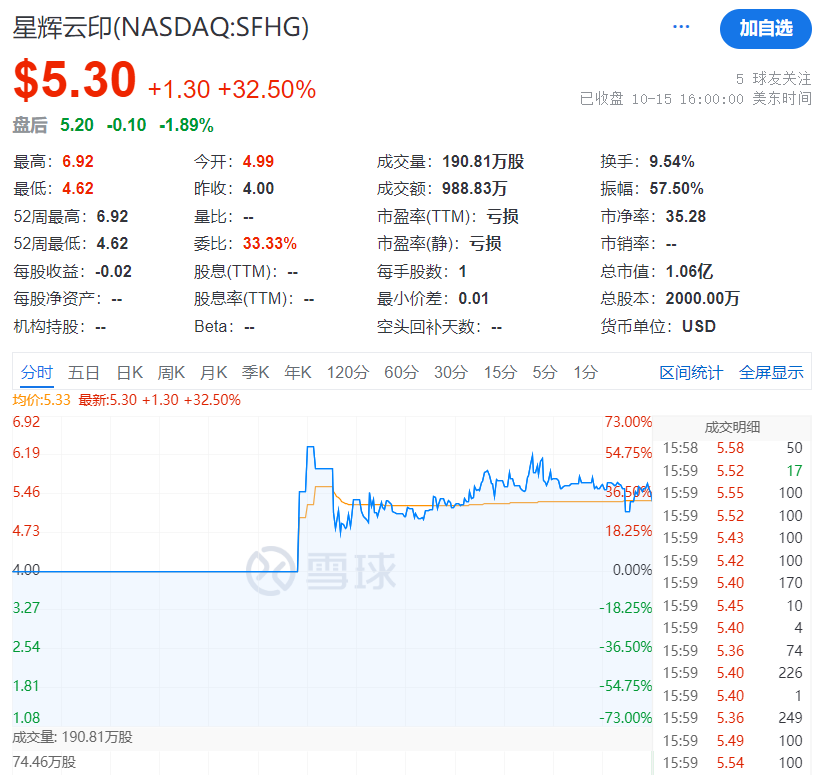Return to the 分时 intraday tab

click(36, 371)
